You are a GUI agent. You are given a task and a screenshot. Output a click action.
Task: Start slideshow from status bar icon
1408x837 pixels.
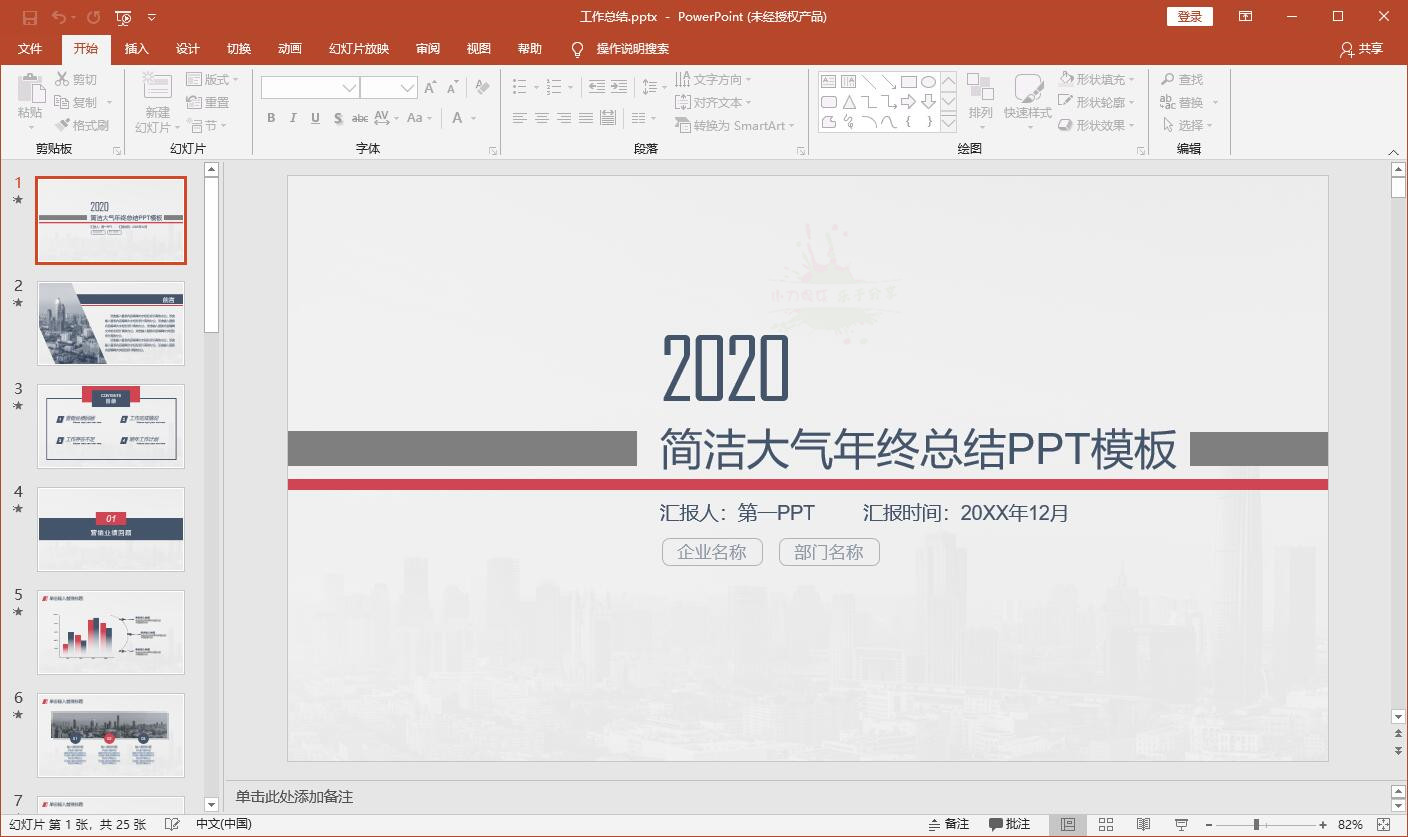(1181, 825)
